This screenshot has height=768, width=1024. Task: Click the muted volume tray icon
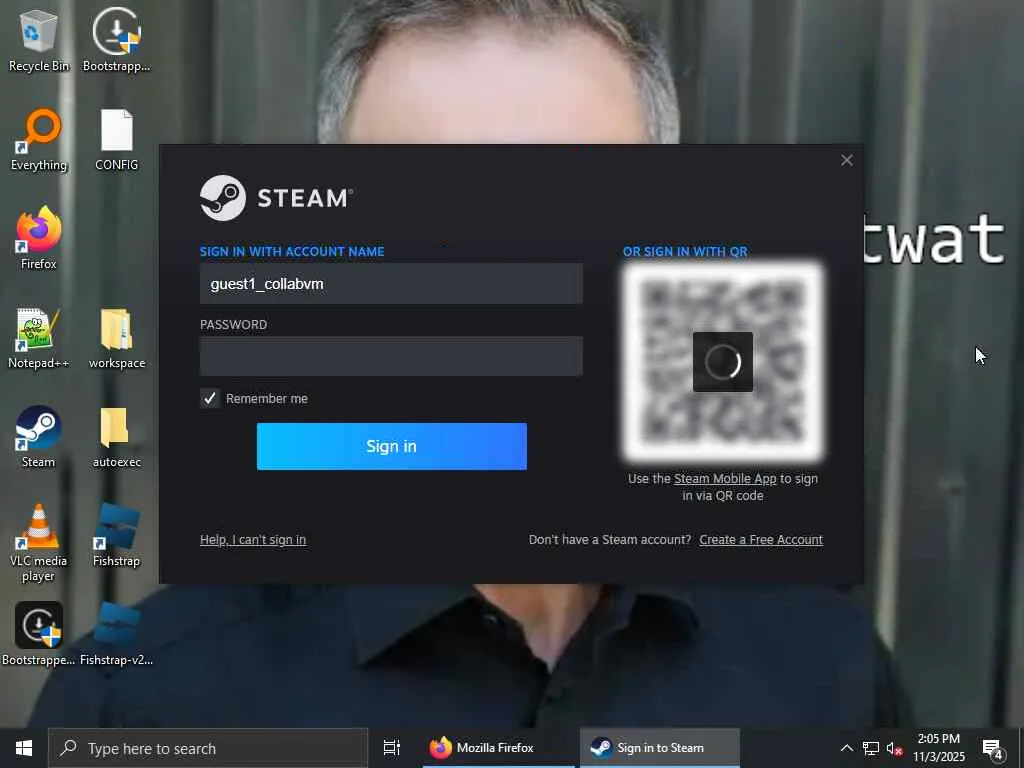click(895, 748)
